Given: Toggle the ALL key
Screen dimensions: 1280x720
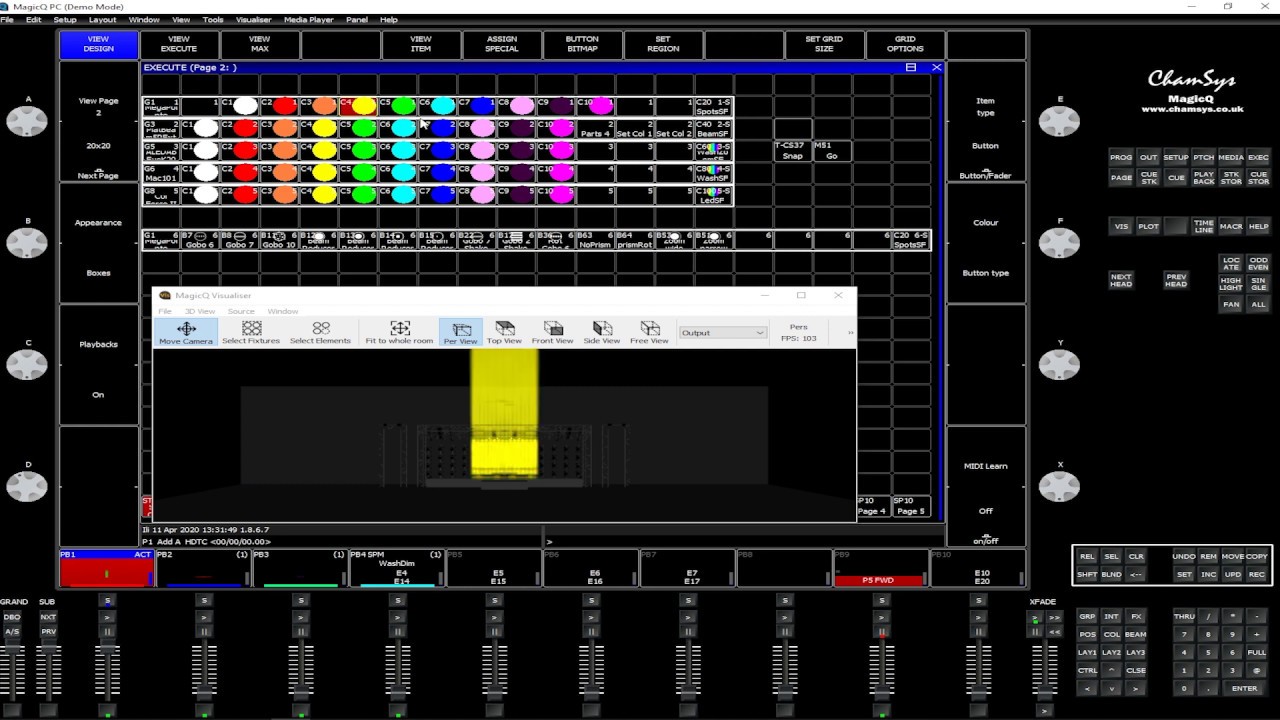Looking at the screenshot, I should [1258, 304].
